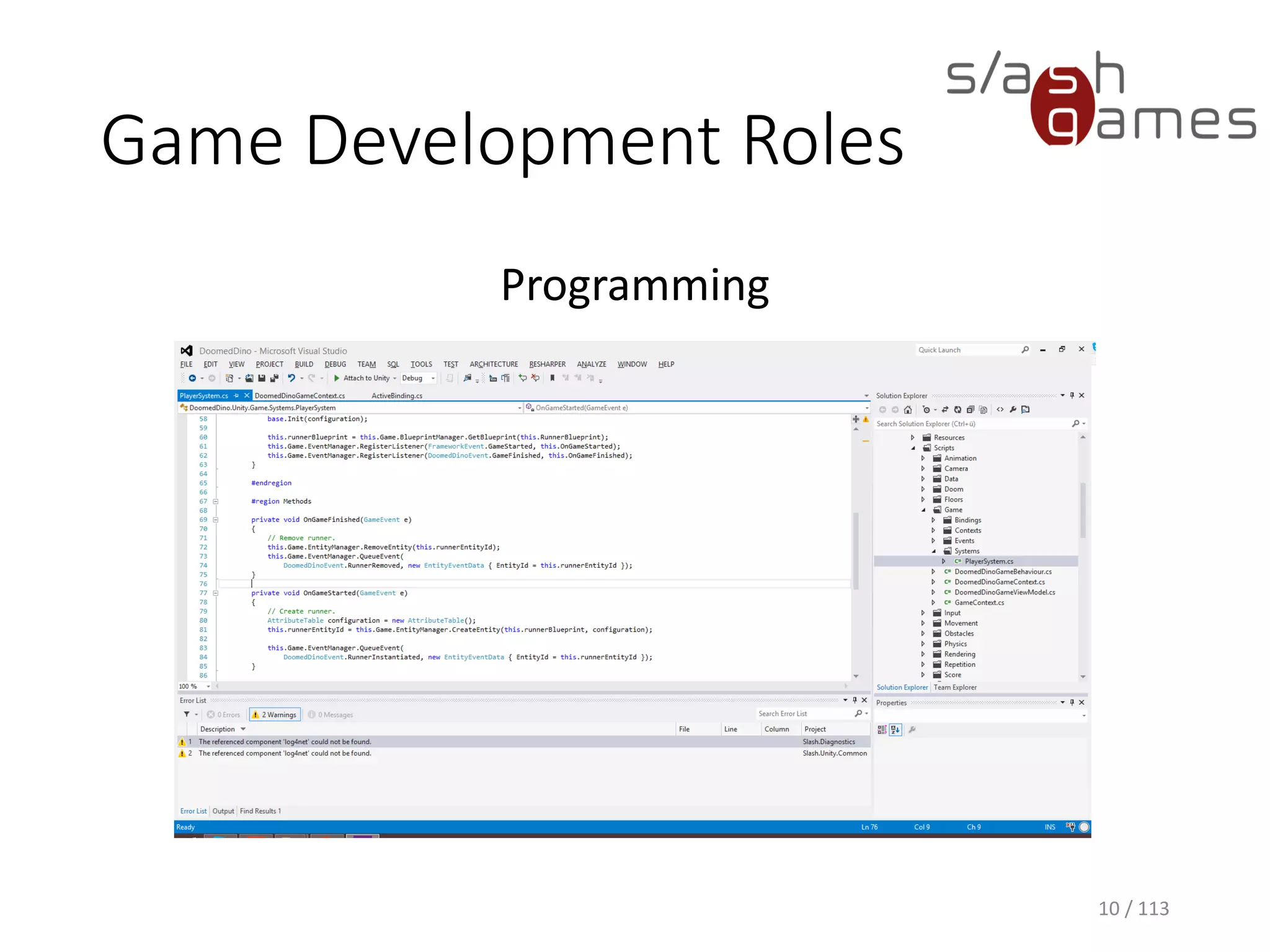Collapse the Game folder
Image resolution: width=1270 pixels, height=952 pixels.
(x=923, y=510)
